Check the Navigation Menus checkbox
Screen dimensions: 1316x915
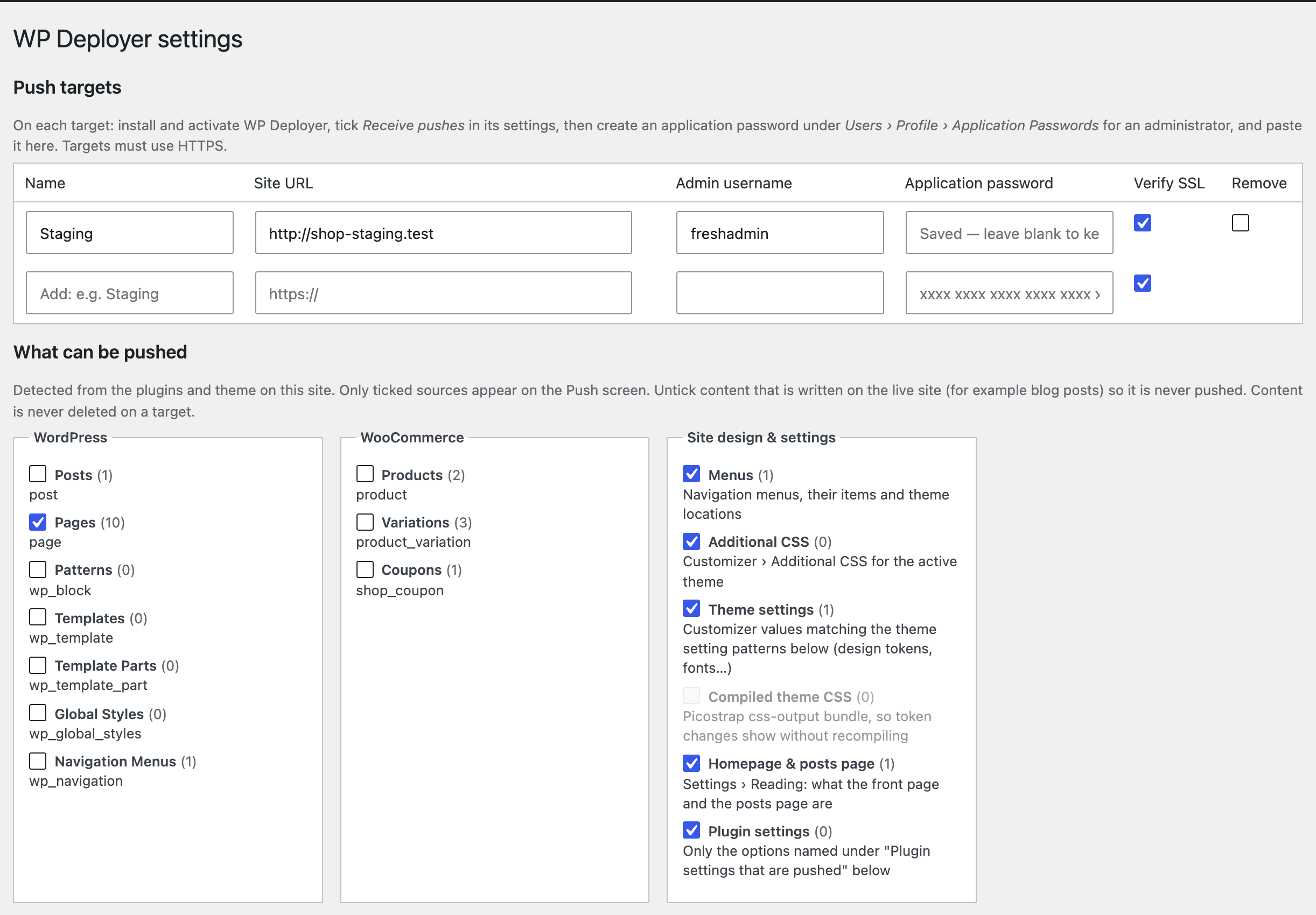[38, 761]
